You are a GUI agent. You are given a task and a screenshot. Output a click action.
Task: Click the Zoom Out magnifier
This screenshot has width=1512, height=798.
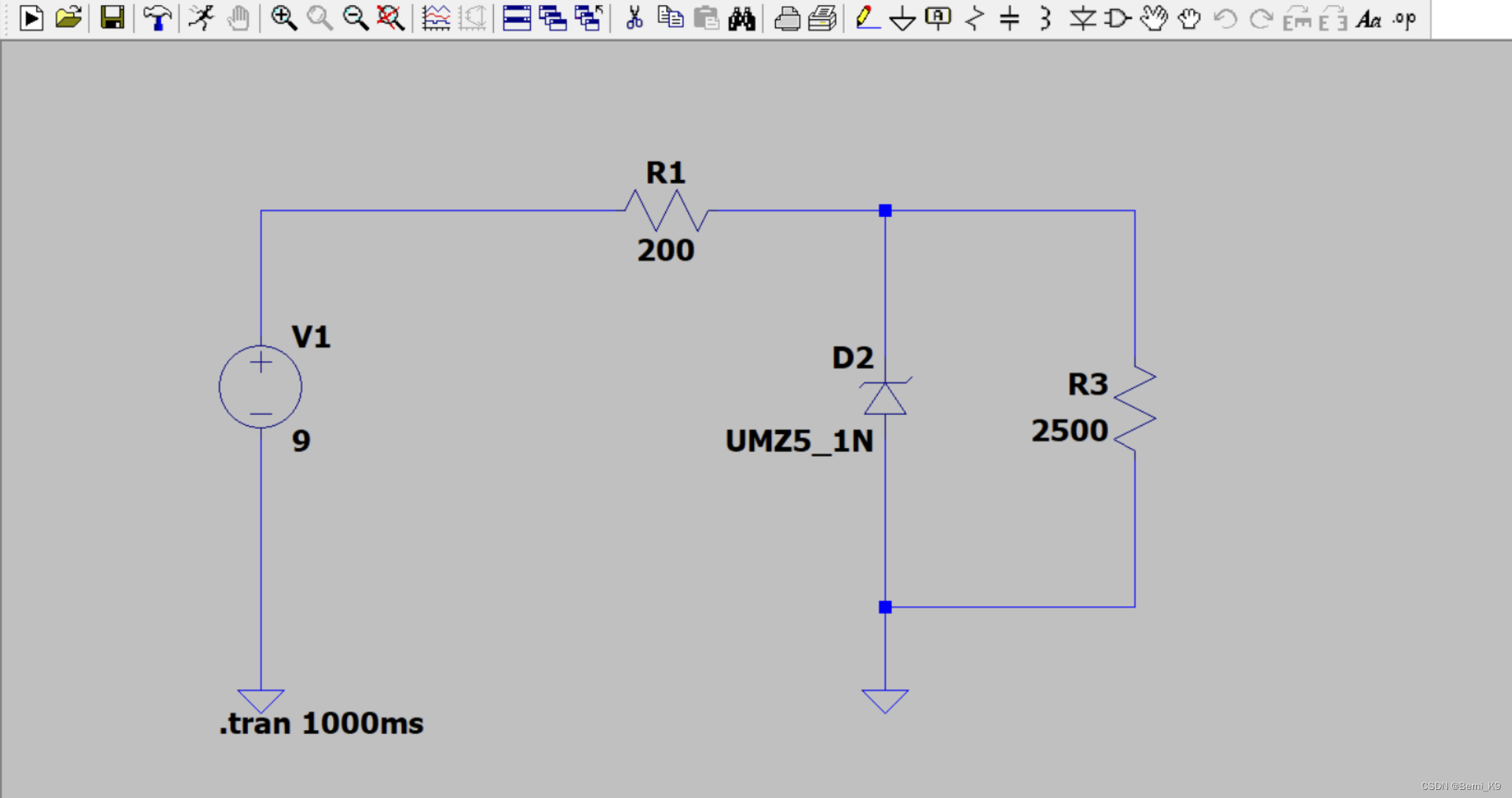coord(355,18)
